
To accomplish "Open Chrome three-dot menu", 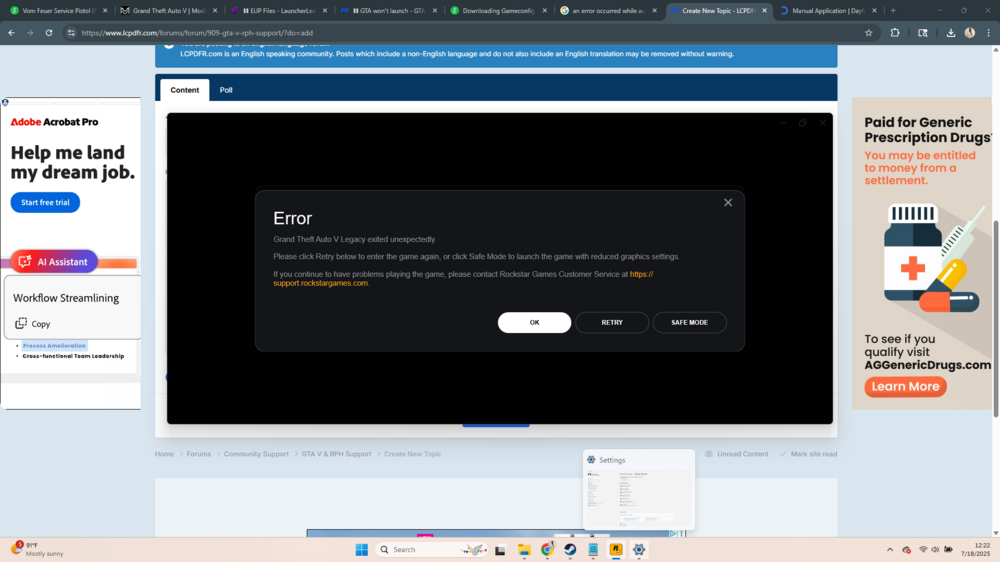I will tap(989, 33).
